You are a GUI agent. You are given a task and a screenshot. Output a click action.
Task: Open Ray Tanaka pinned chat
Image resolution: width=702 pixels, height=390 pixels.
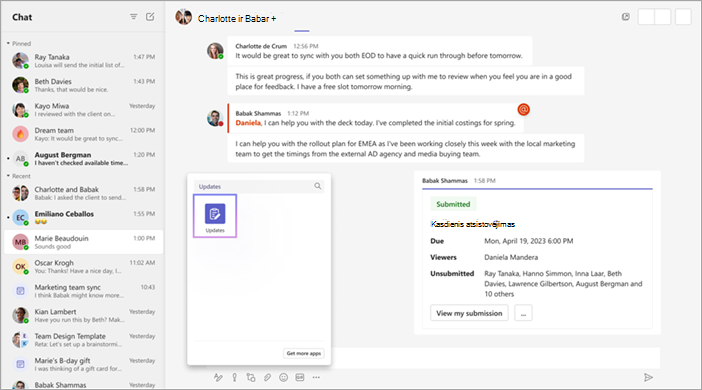[x=83, y=60]
